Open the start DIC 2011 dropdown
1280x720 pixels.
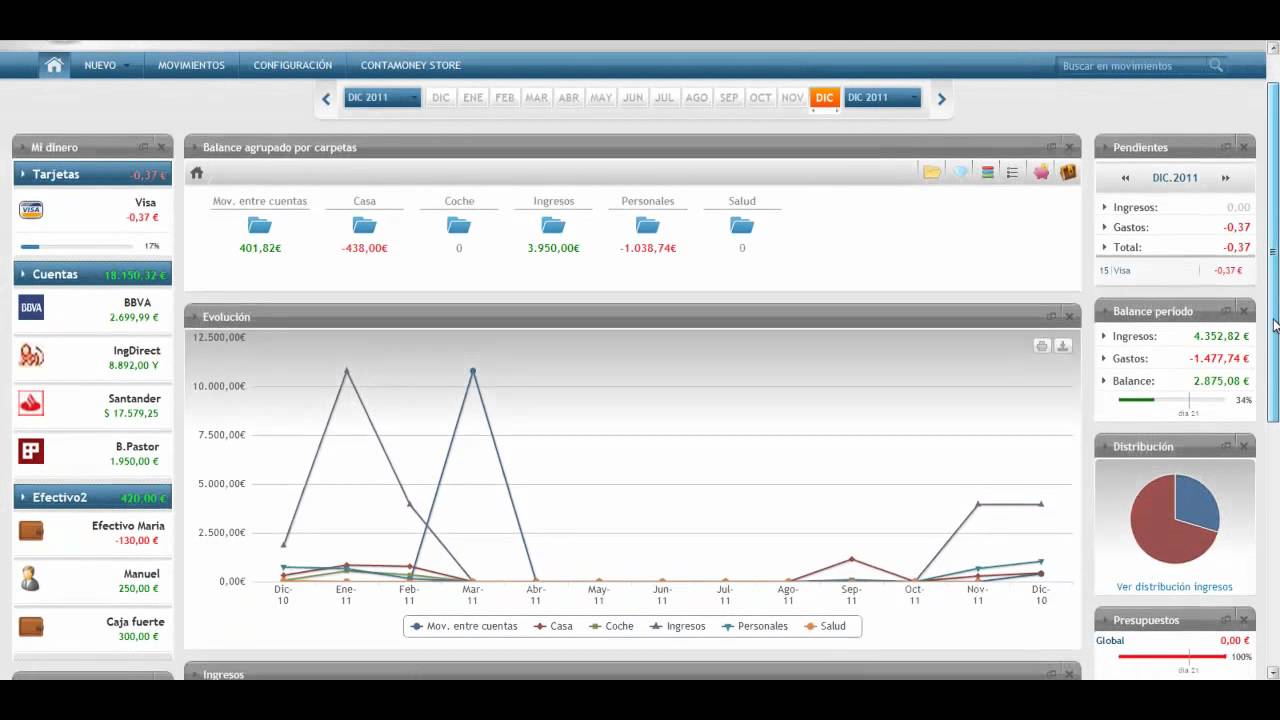pos(382,97)
